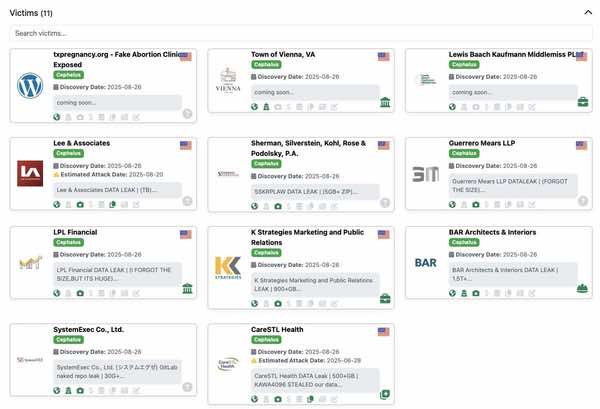Open BAR Architects & Interiors title

tap(492, 232)
